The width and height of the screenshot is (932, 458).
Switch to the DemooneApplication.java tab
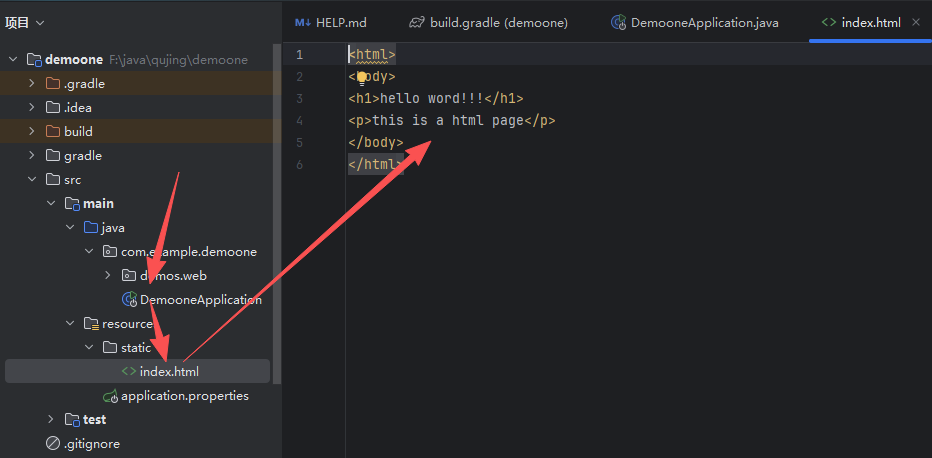pos(695,23)
